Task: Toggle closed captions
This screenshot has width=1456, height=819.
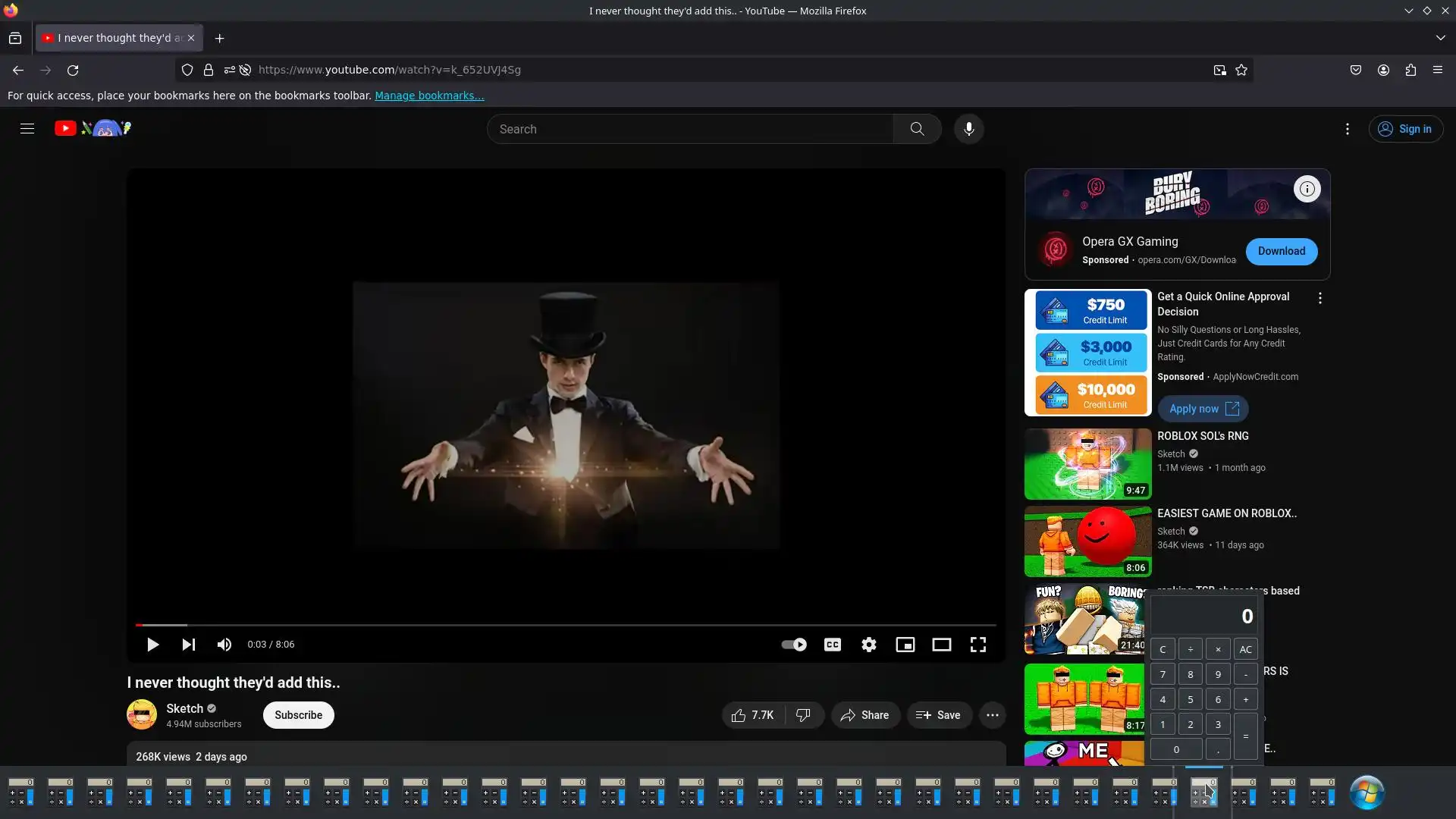Action: point(833,645)
